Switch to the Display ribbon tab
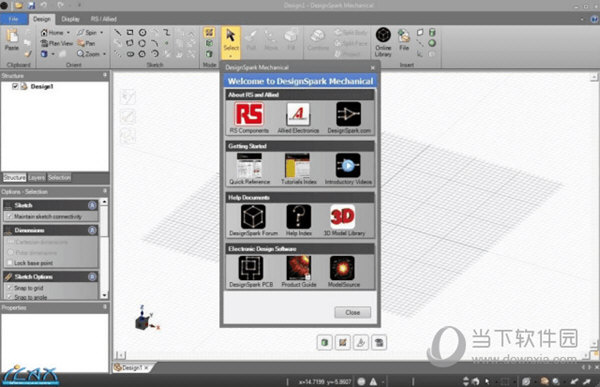This screenshot has height=387, width=600. 70,19
